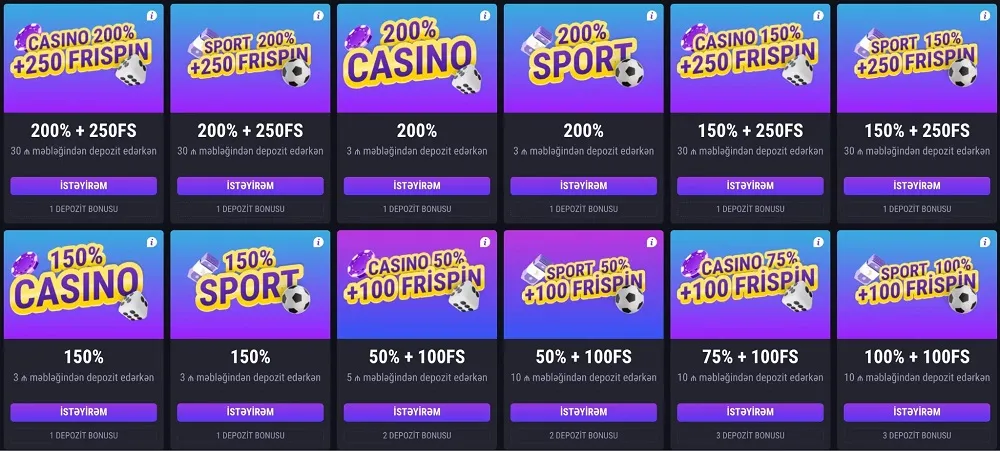Open the 150% Casino banner image
The height and width of the screenshot is (451, 1000).
pyautogui.click(x=84, y=285)
